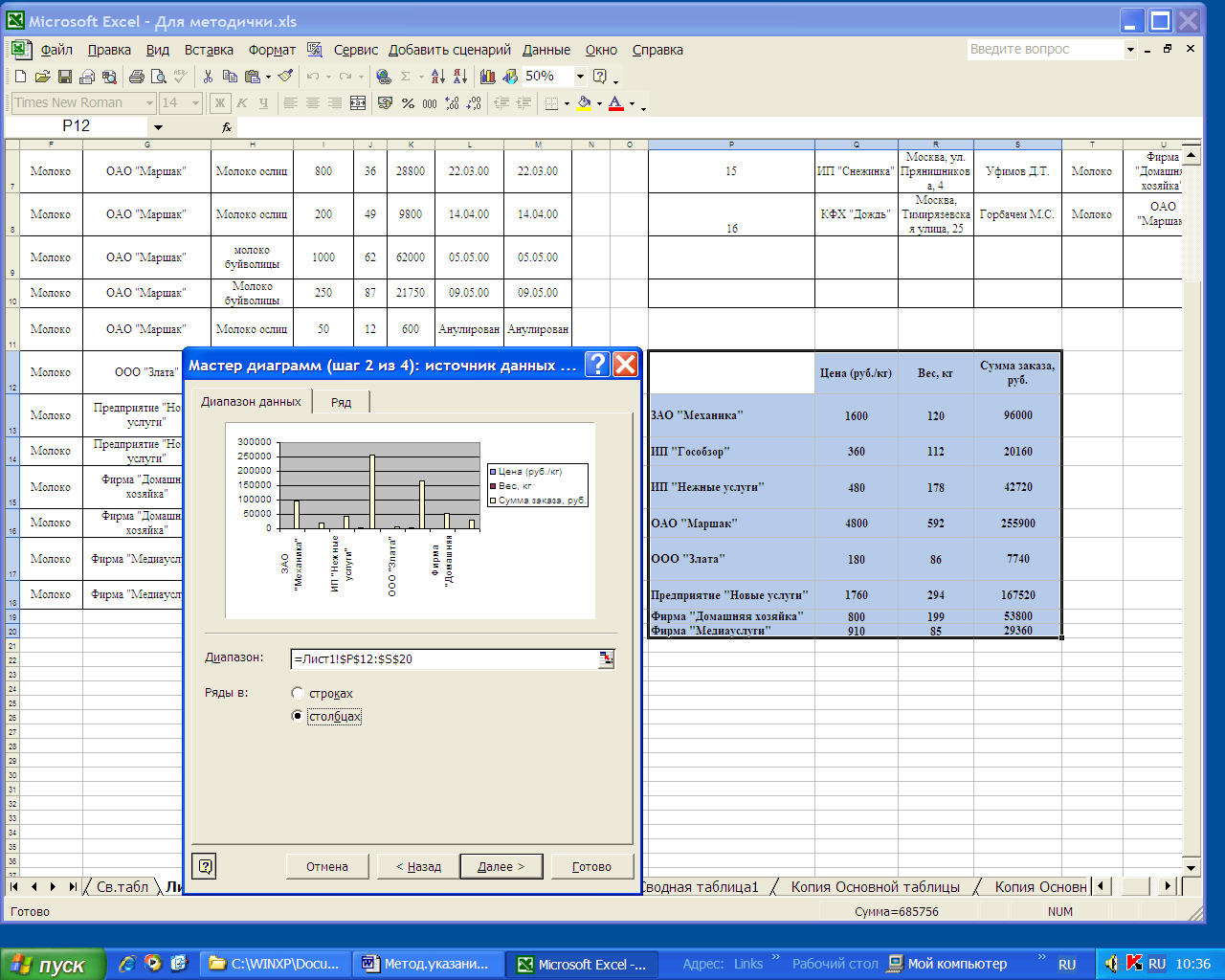
Task: Open the Вставка menu
Action: tap(209, 50)
